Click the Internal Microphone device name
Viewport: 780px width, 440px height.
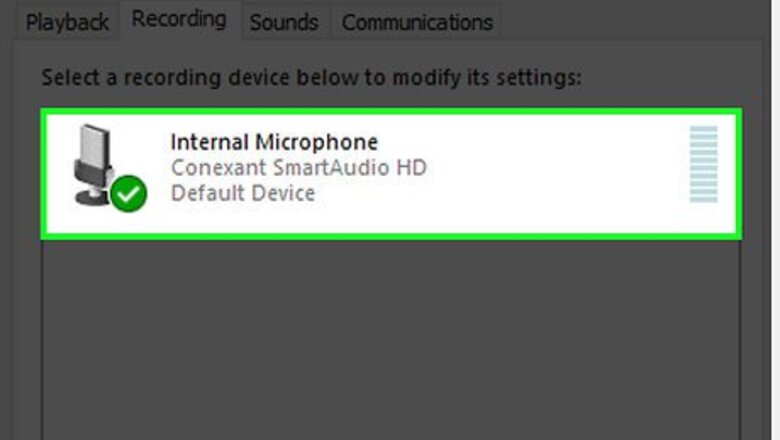[x=274, y=142]
